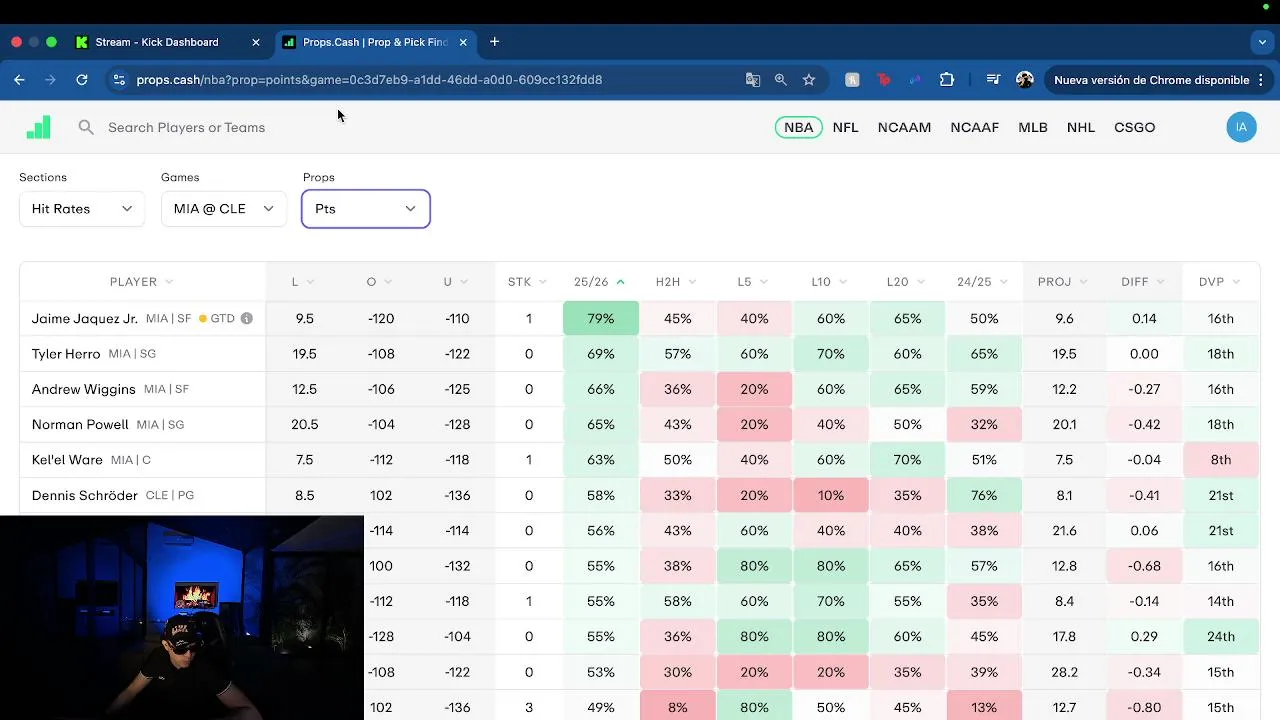1280x720 pixels.
Task: Switch to the CSGO tab
Action: pos(1134,127)
